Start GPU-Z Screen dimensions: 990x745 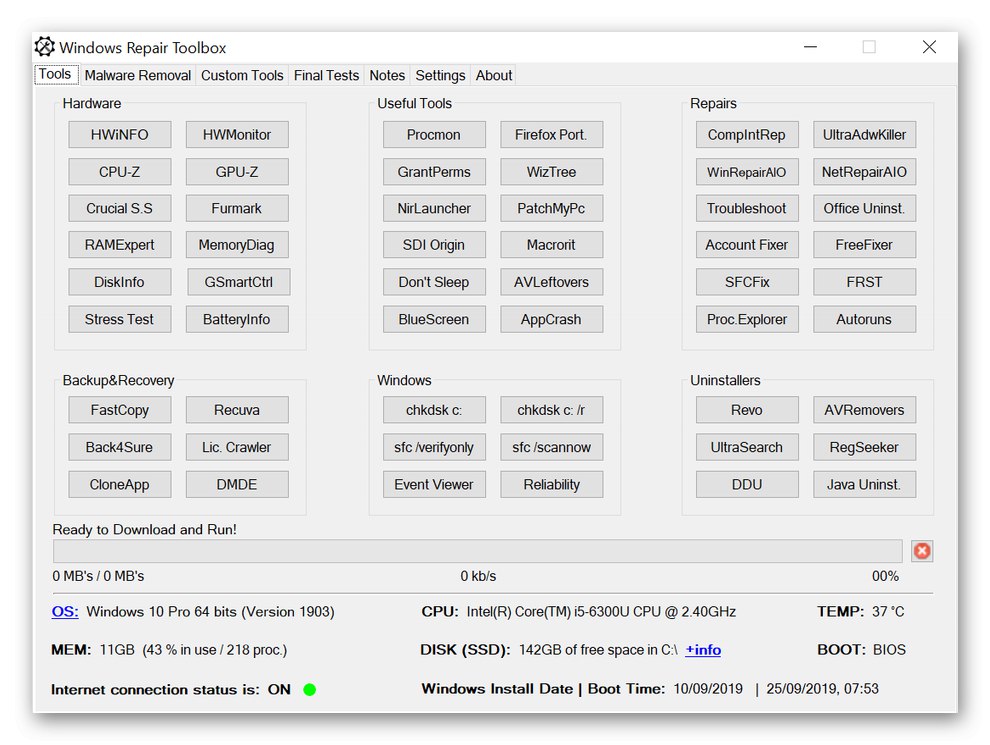[x=237, y=172]
